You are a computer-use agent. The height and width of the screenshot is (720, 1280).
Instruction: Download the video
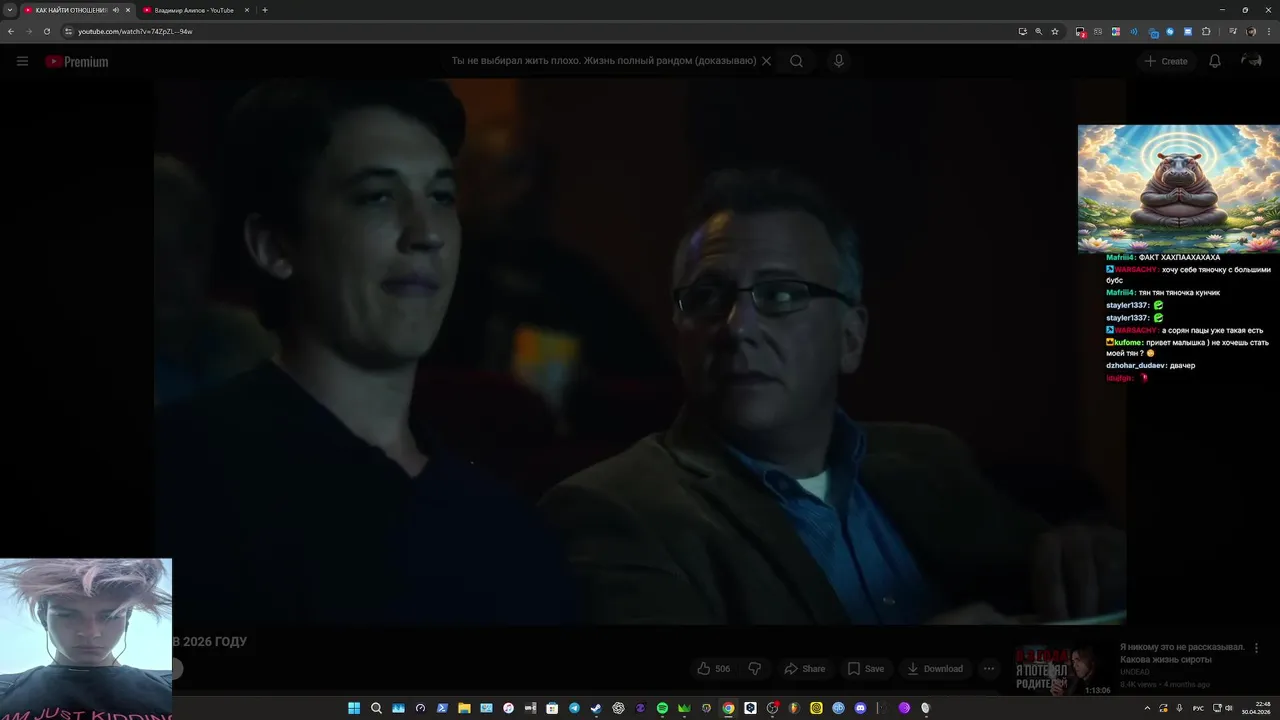pos(935,668)
